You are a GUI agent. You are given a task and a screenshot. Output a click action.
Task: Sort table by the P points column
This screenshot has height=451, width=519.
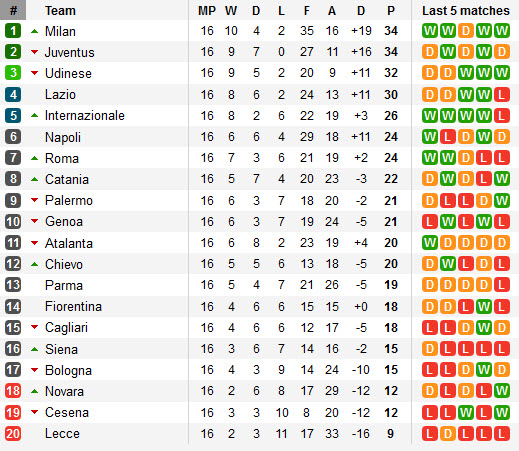(x=391, y=11)
